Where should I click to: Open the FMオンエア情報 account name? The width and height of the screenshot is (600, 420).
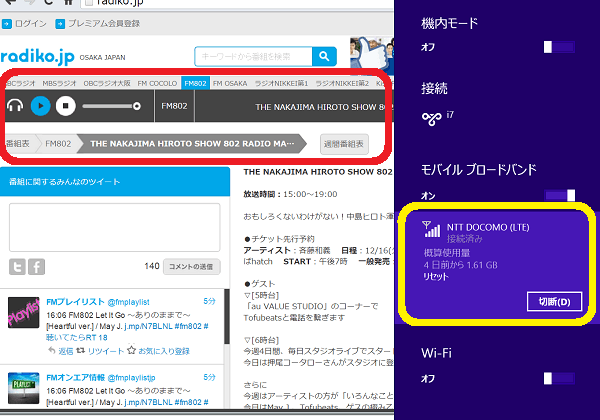75,378
